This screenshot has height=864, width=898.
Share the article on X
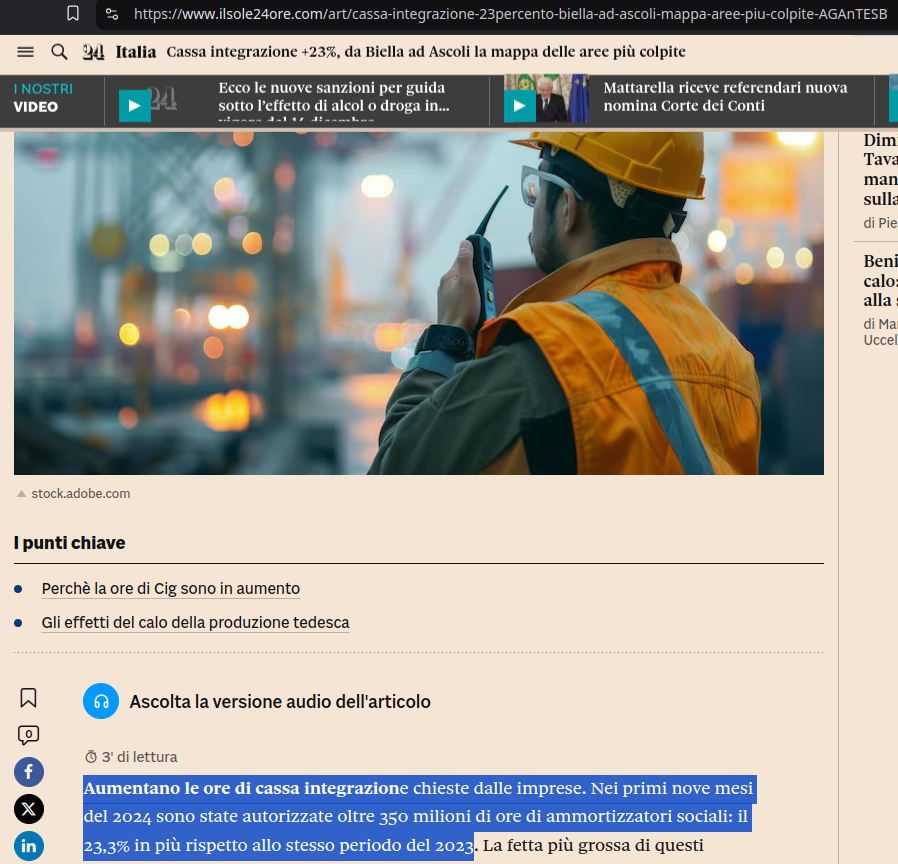28,808
